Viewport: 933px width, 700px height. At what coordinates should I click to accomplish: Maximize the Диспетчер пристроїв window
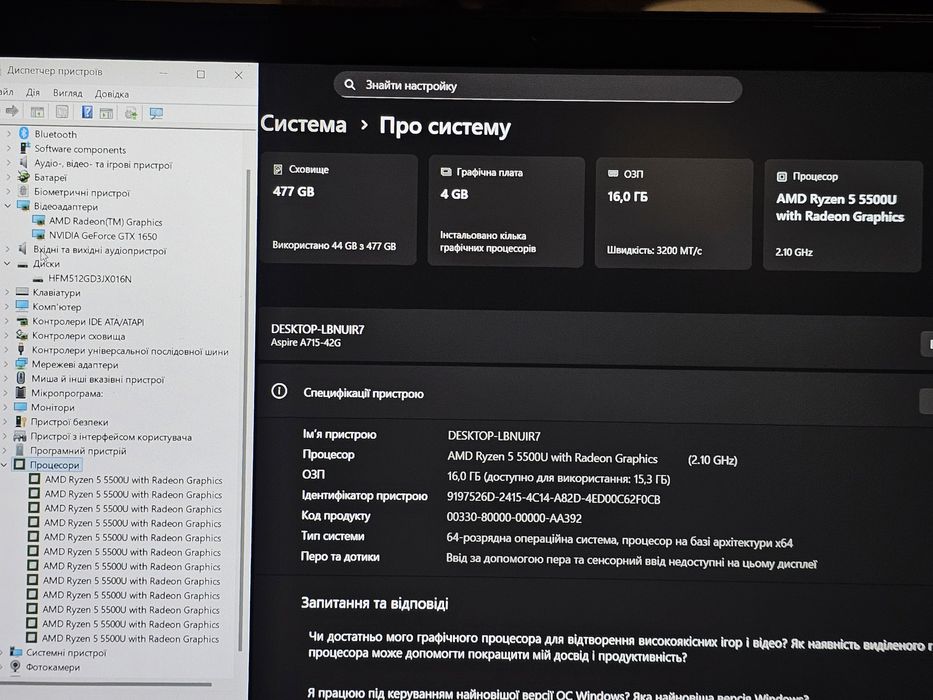pos(201,74)
